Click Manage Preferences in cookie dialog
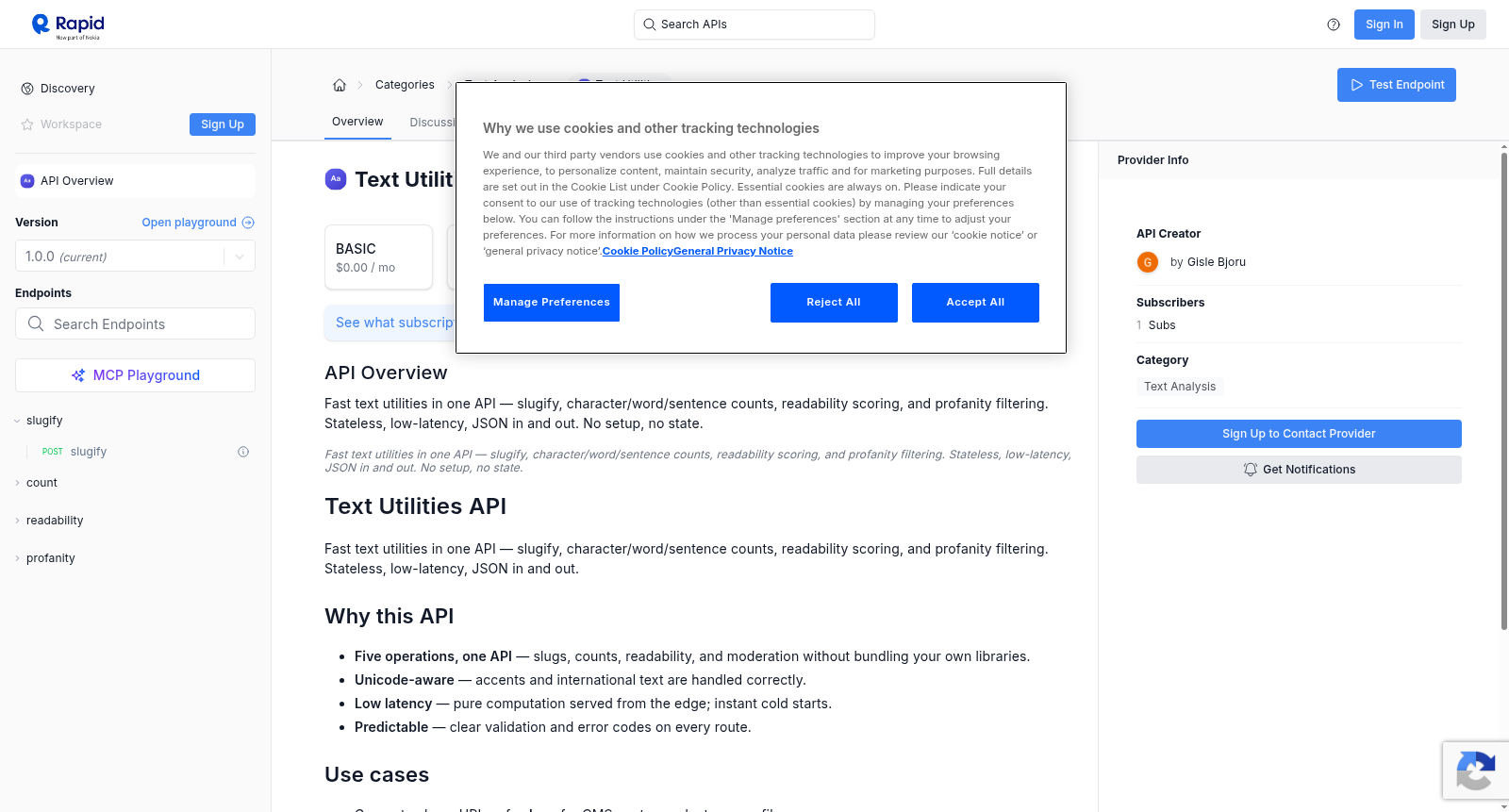The width and height of the screenshot is (1509, 812). (x=552, y=303)
